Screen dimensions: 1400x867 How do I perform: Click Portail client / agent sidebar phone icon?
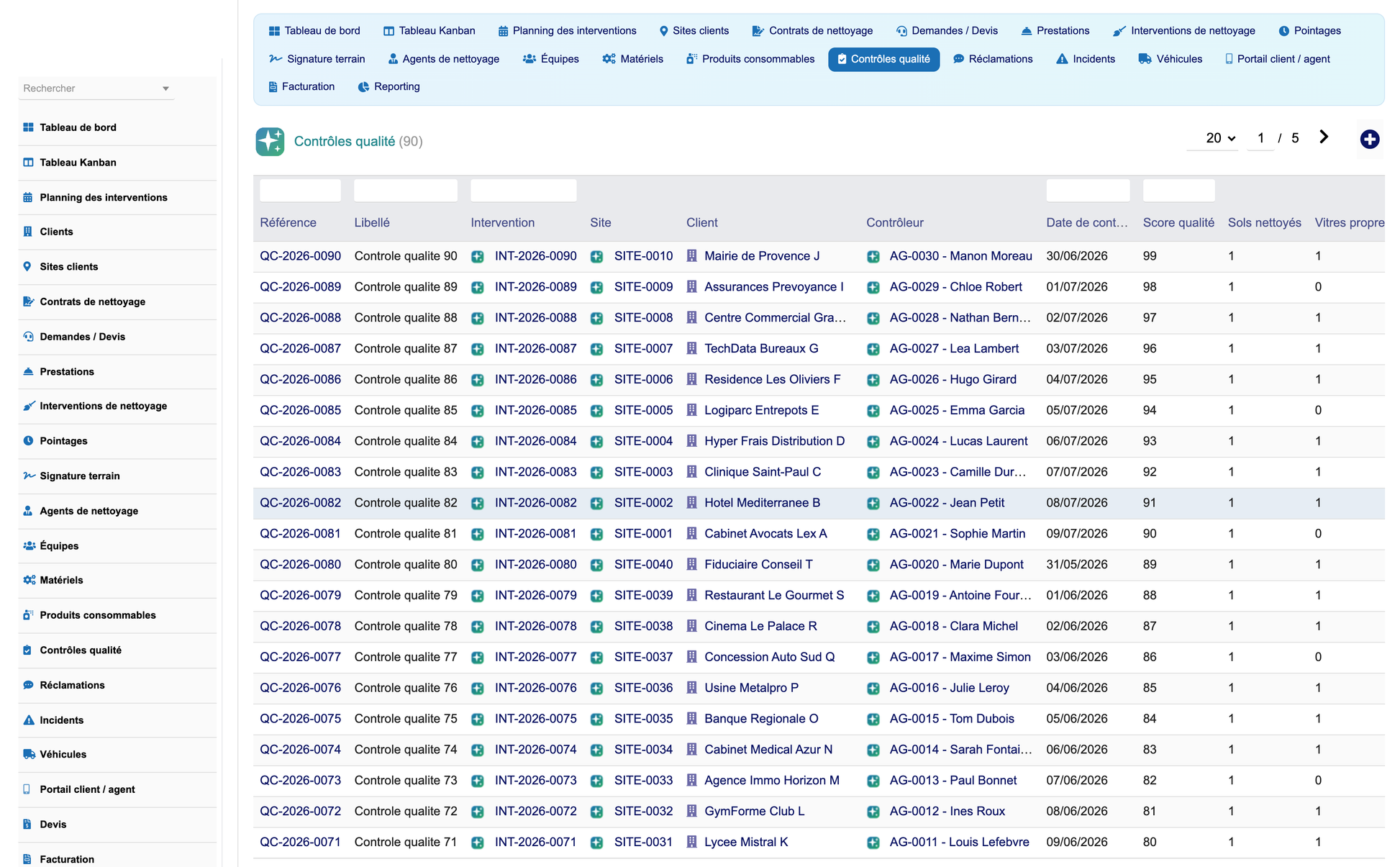pos(27,789)
